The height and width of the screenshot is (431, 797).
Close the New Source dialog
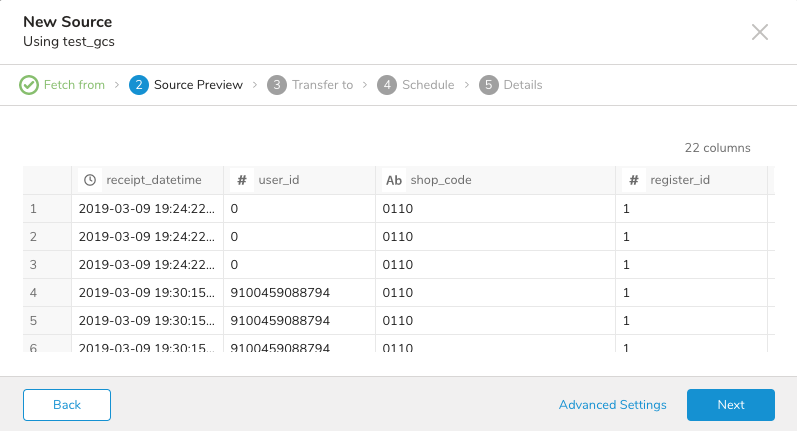click(x=760, y=32)
